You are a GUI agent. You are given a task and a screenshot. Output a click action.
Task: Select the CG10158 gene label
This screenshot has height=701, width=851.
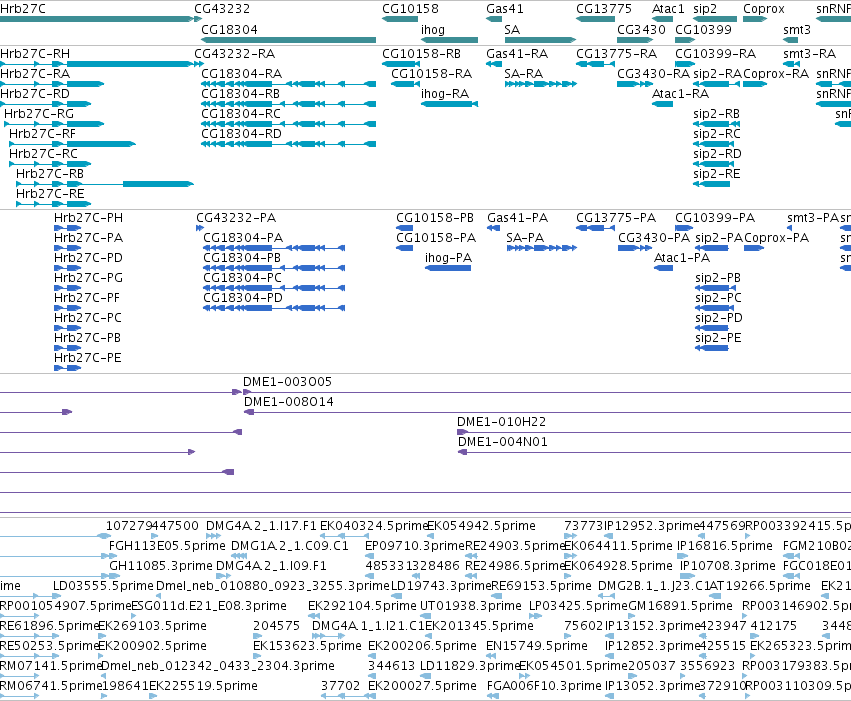[x=410, y=9]
